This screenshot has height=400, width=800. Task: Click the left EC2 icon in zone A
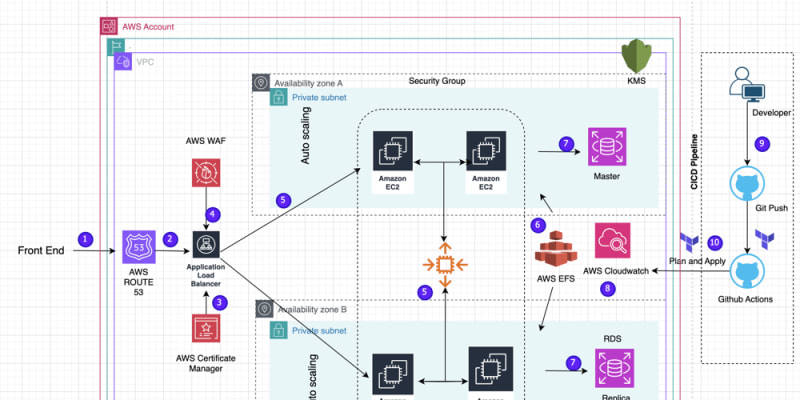click(x=392, y=151)
